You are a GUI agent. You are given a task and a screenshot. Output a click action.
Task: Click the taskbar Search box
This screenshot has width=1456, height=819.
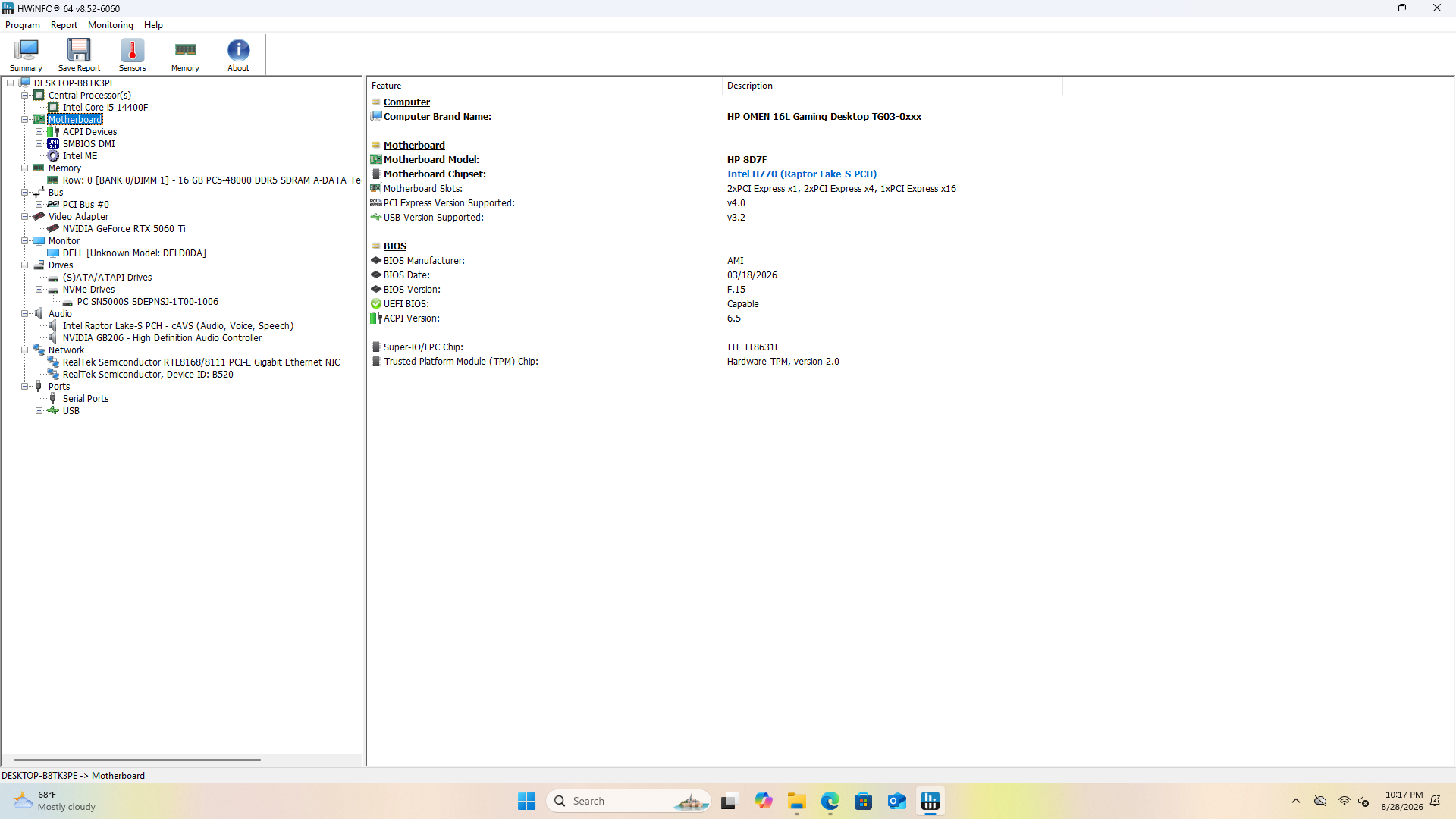pos(628,801)
